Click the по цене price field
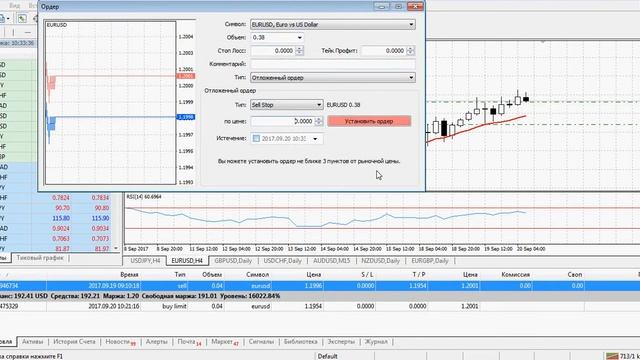The width and height of the screenshot is (640, 360). (x=282, y=121)
